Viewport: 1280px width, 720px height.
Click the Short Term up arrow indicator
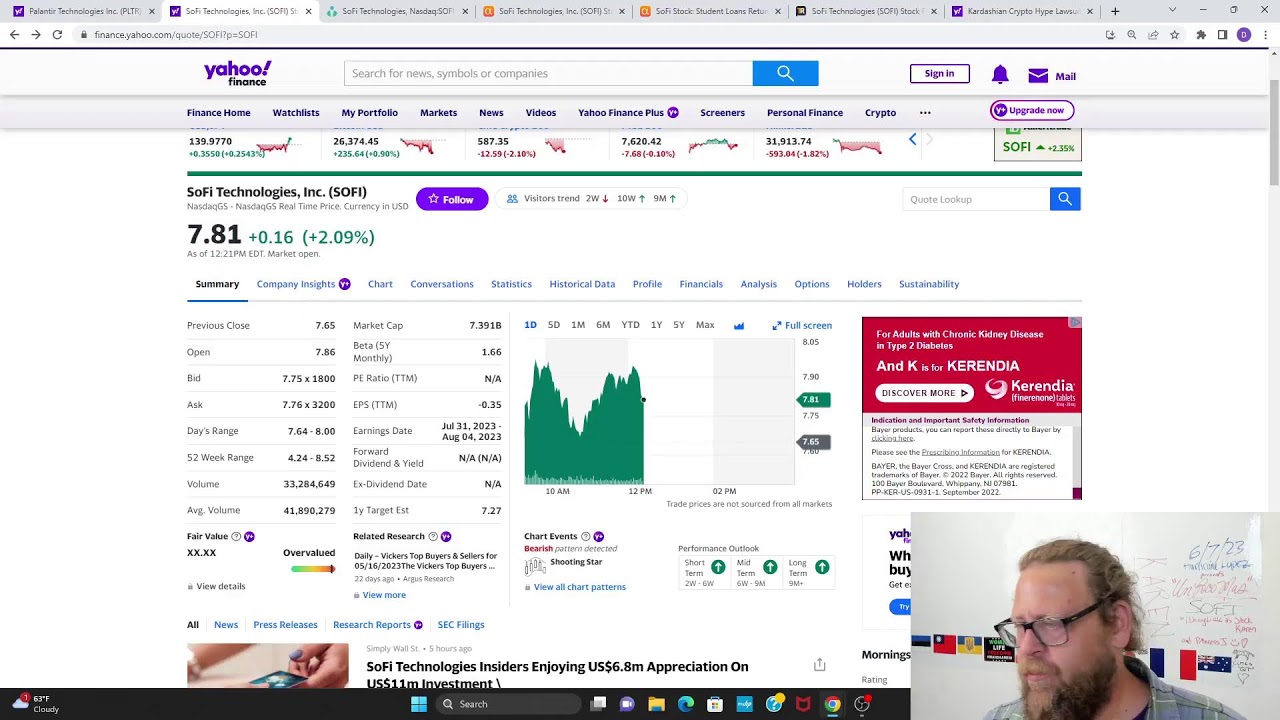tap(718, 567)
